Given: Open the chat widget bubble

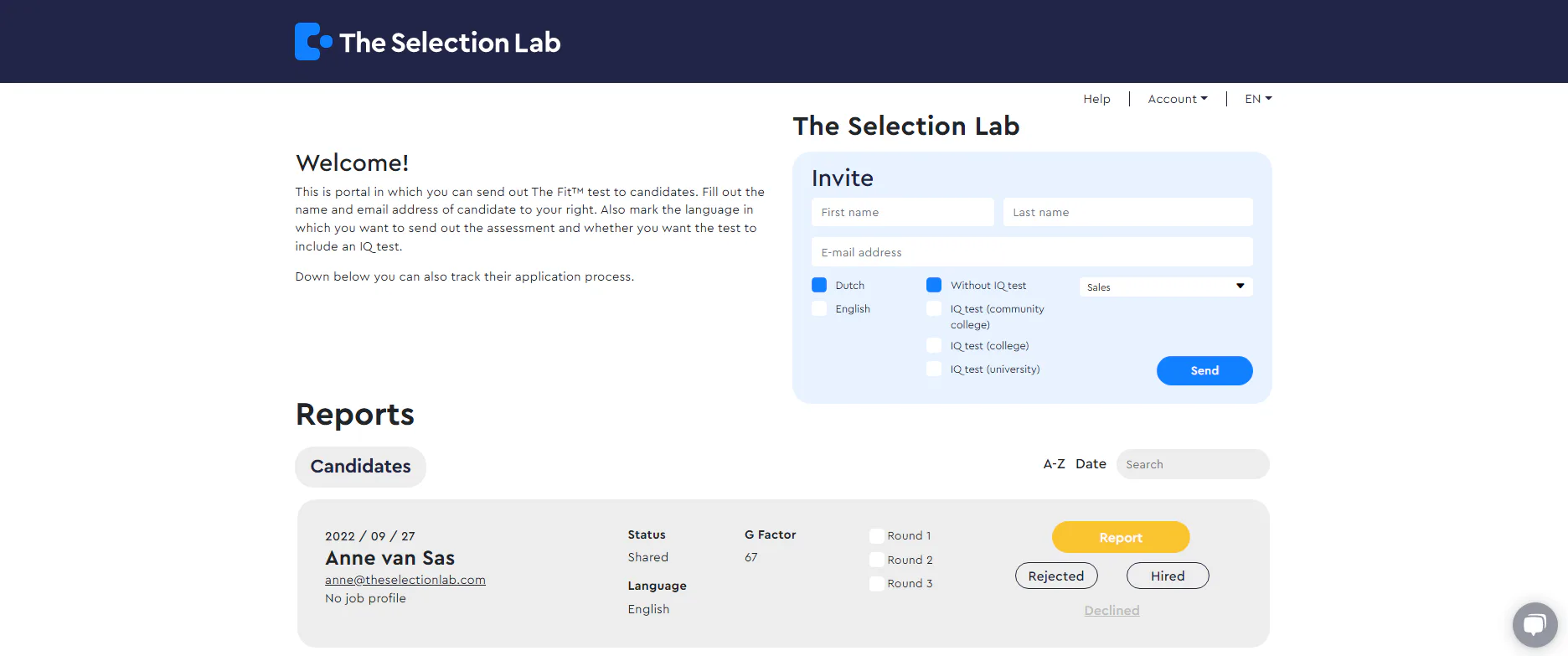Looking at the screenshot, I should [1534, 624].
